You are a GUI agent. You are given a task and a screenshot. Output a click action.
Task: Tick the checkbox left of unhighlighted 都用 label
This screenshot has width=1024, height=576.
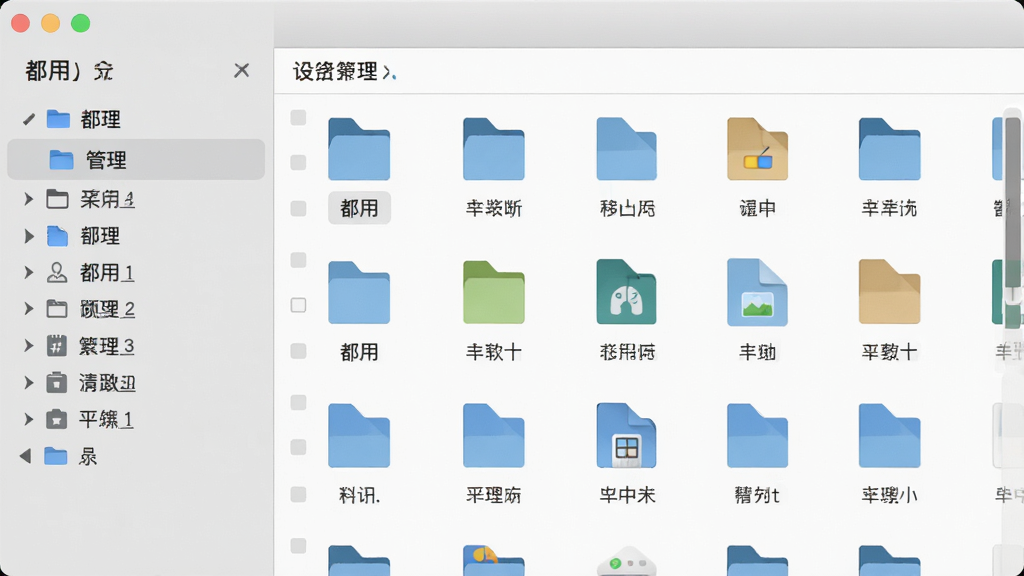(298, 351)
